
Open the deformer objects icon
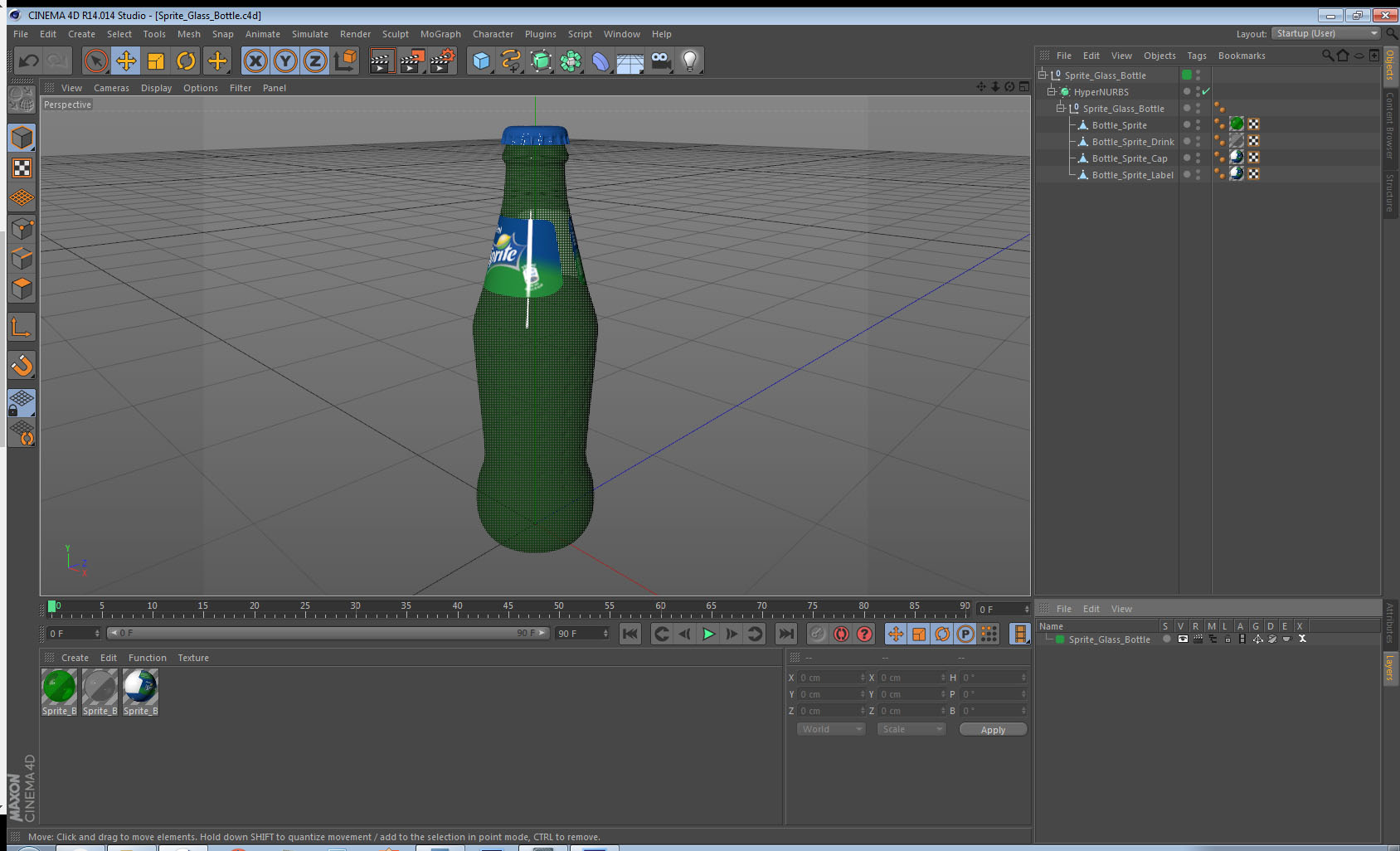click(600, 61)
